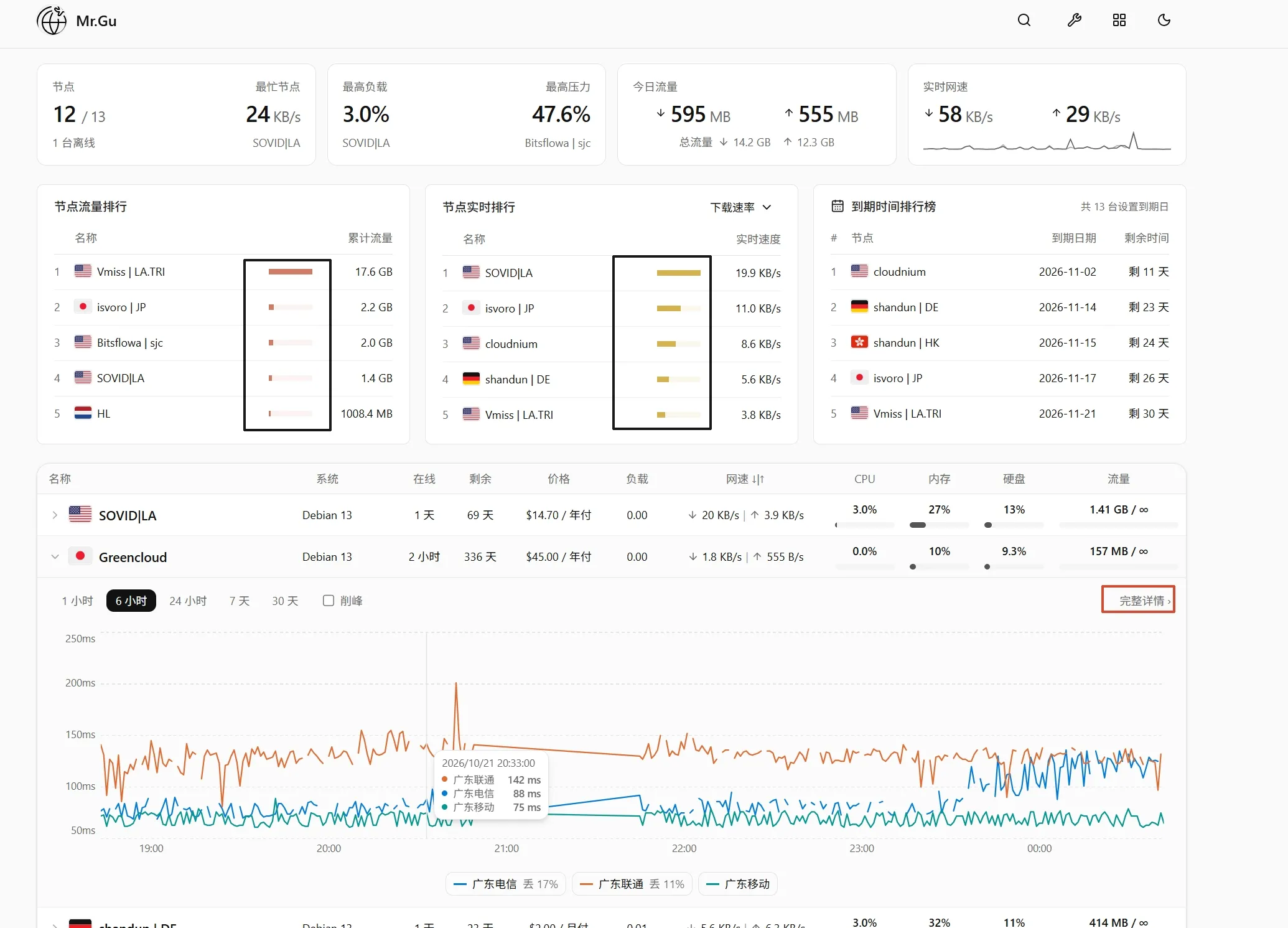This screenshot has width=1288, height=928.
Task: Open the 下载速率 dropdown
Action: point(740,207)
